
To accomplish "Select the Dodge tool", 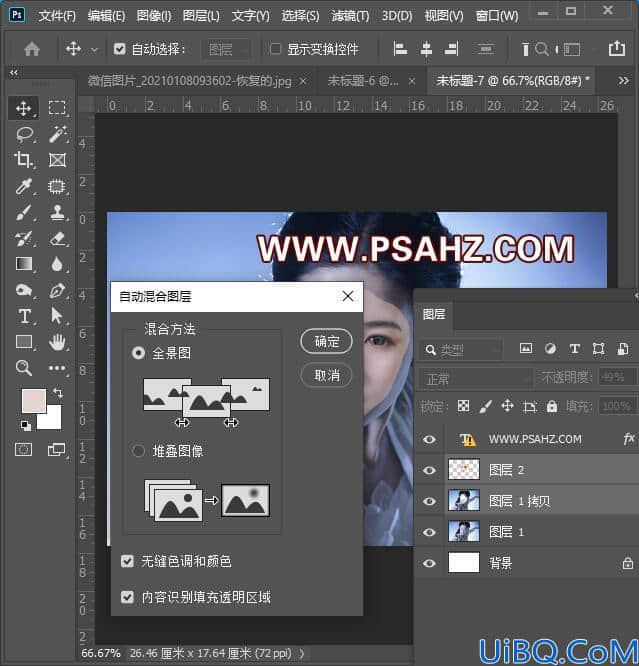I will click(24, 291).
